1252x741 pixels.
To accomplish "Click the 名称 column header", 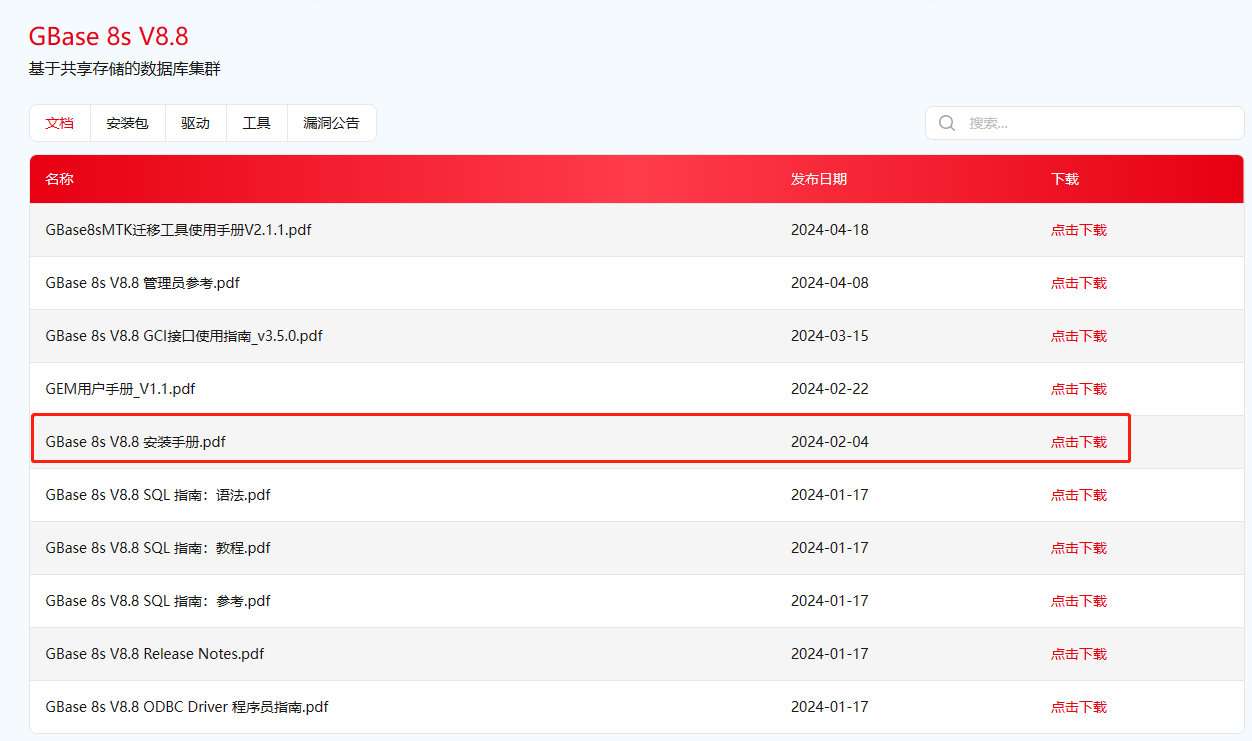I will click(x=59, y=179).
